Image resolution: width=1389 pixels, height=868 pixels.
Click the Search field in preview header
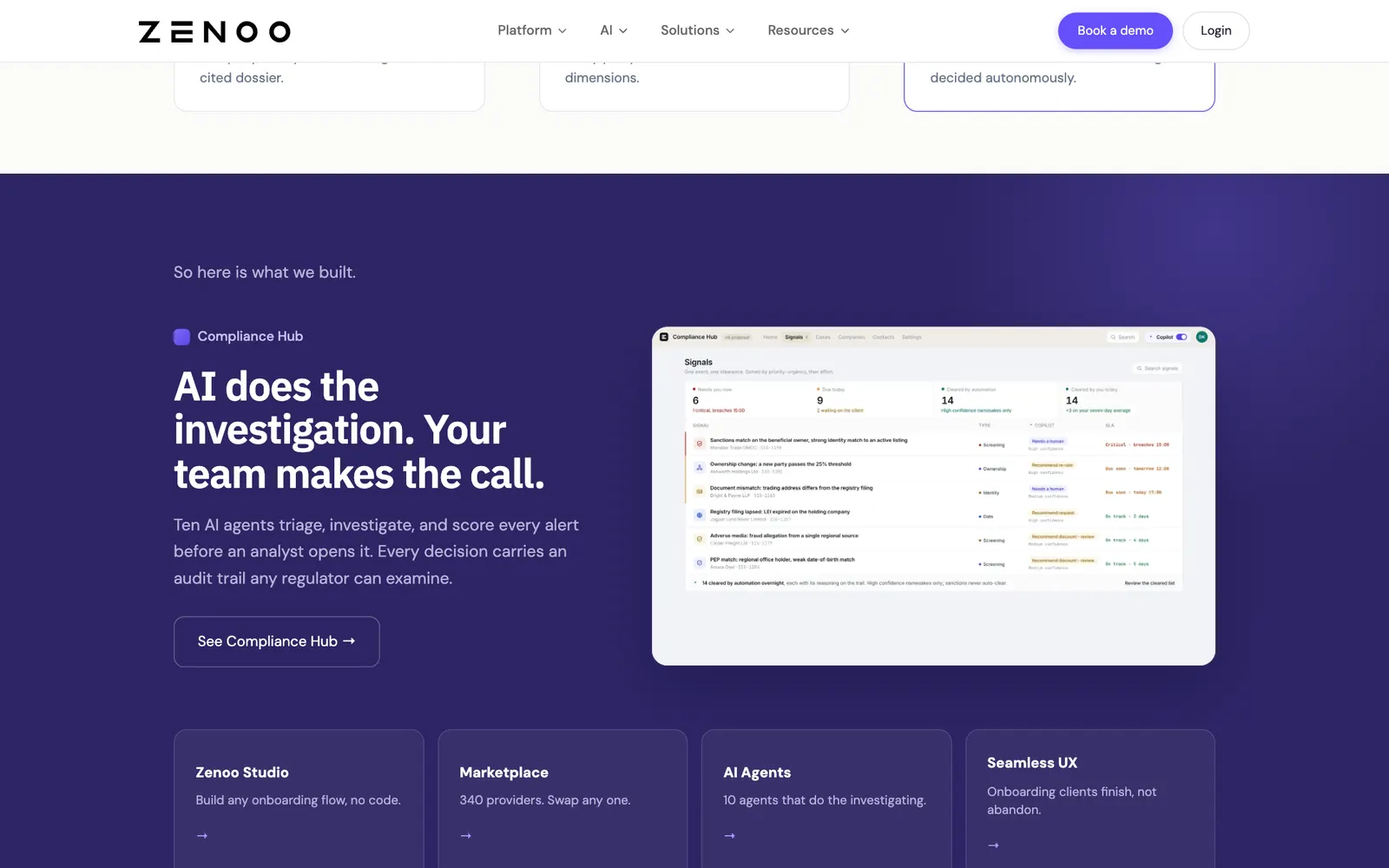(1123, 337)
